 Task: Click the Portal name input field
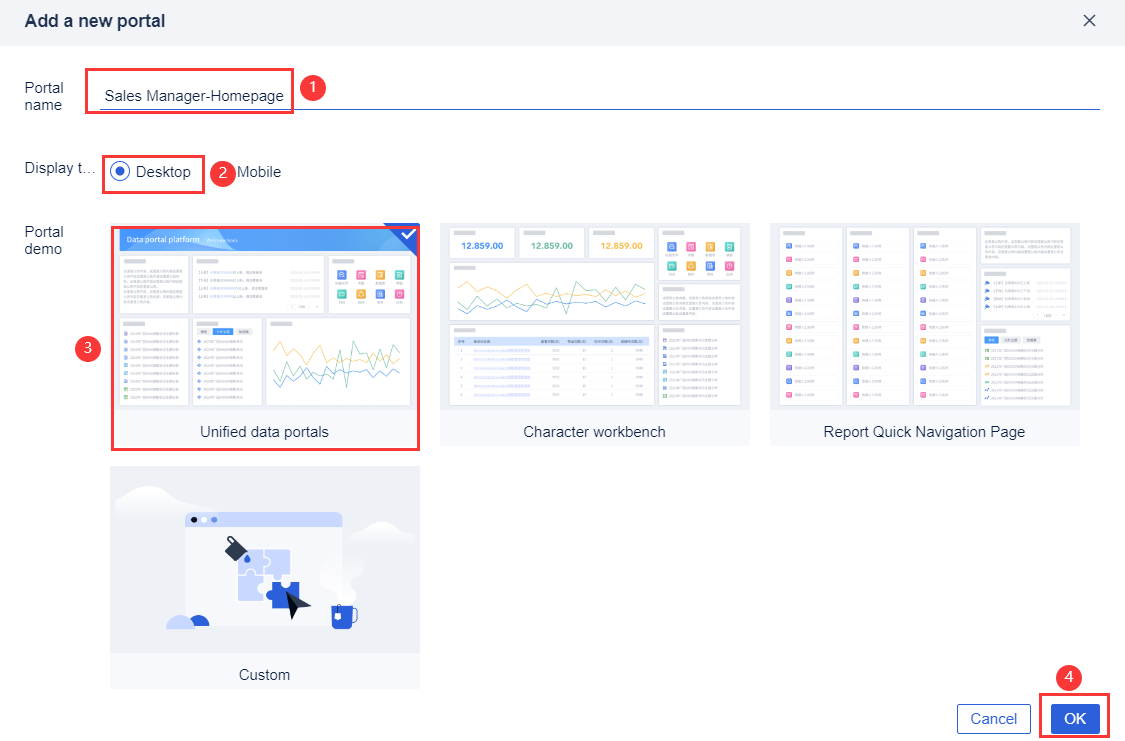point(599,95)
